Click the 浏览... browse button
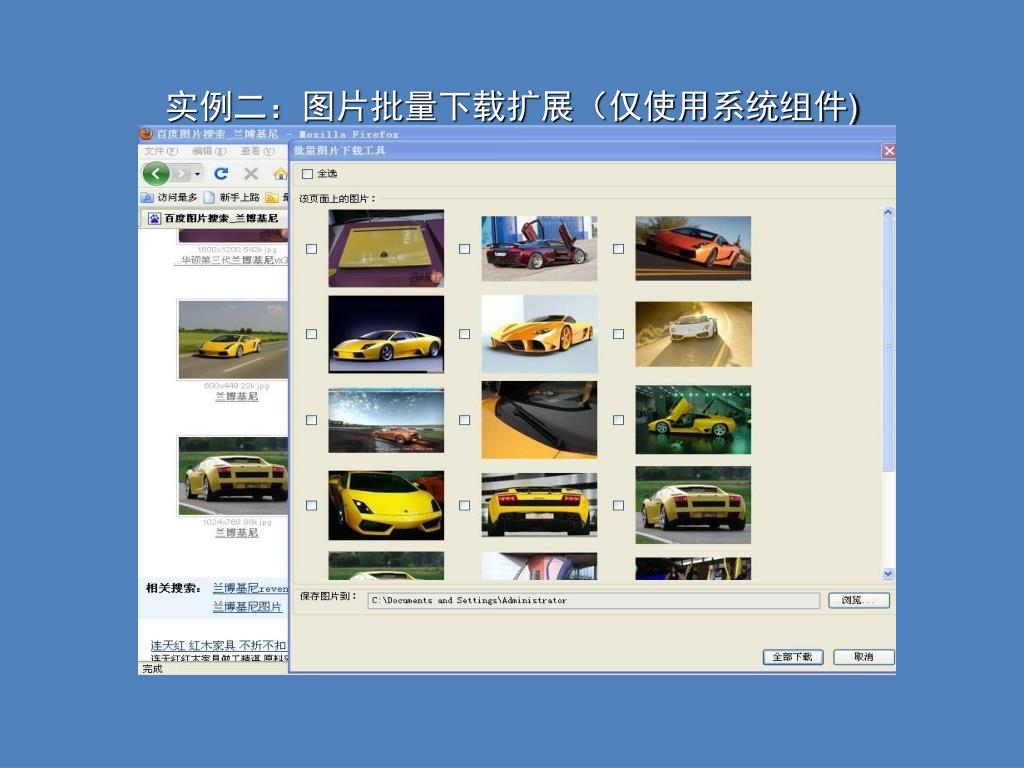 point(859,600)
